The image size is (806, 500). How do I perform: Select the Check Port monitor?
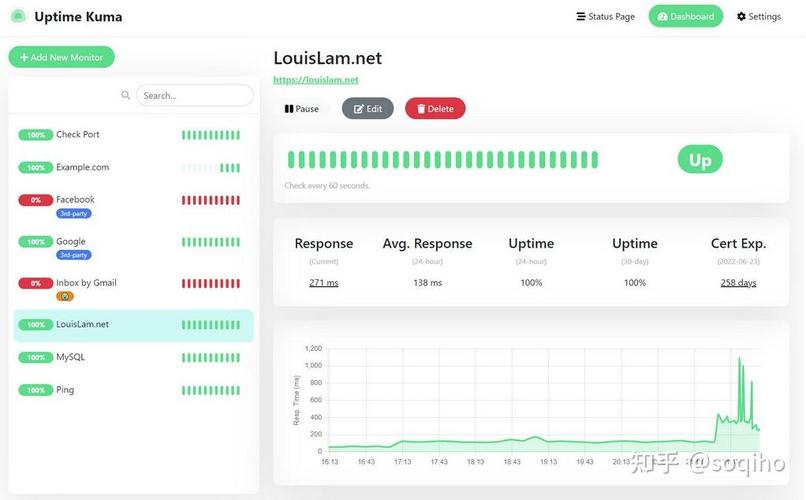134,135
